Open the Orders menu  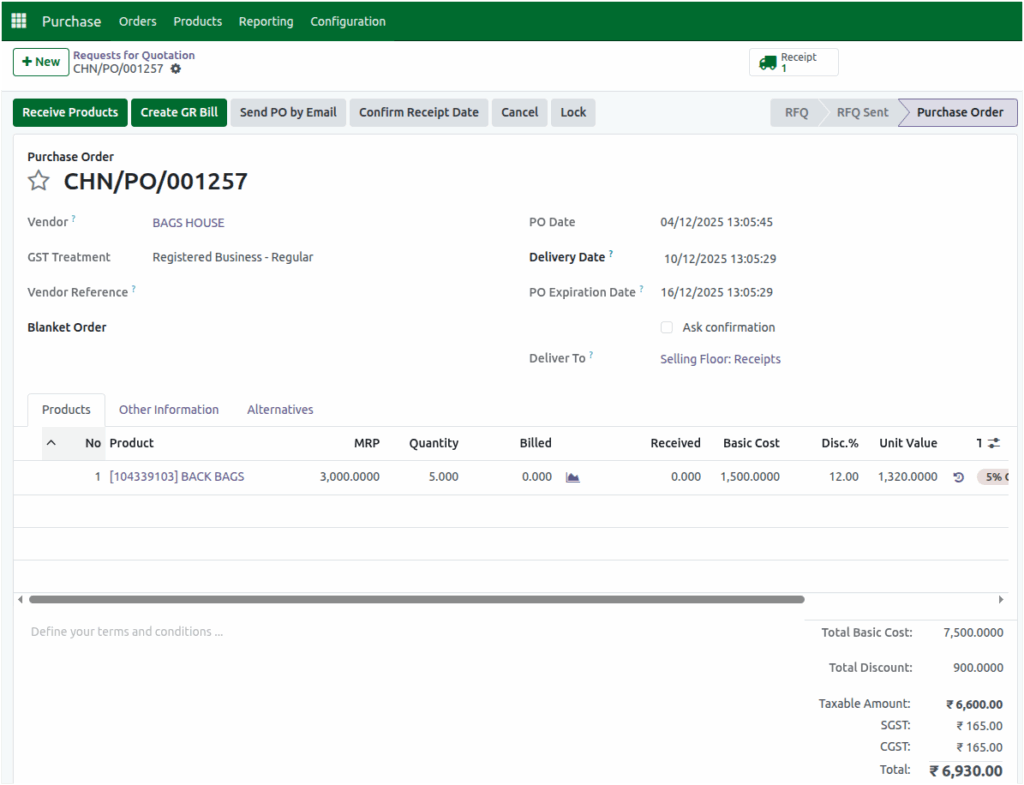pos(137,20)
